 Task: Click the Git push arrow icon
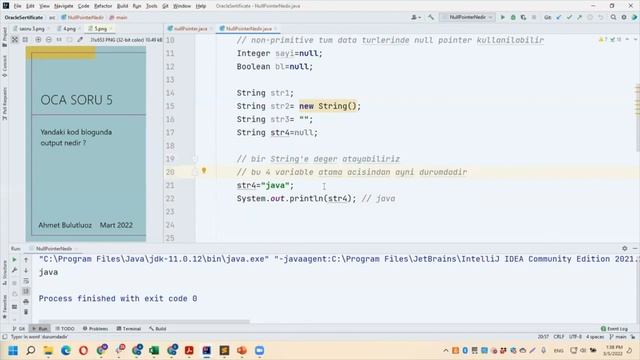[x=579, y=17]
